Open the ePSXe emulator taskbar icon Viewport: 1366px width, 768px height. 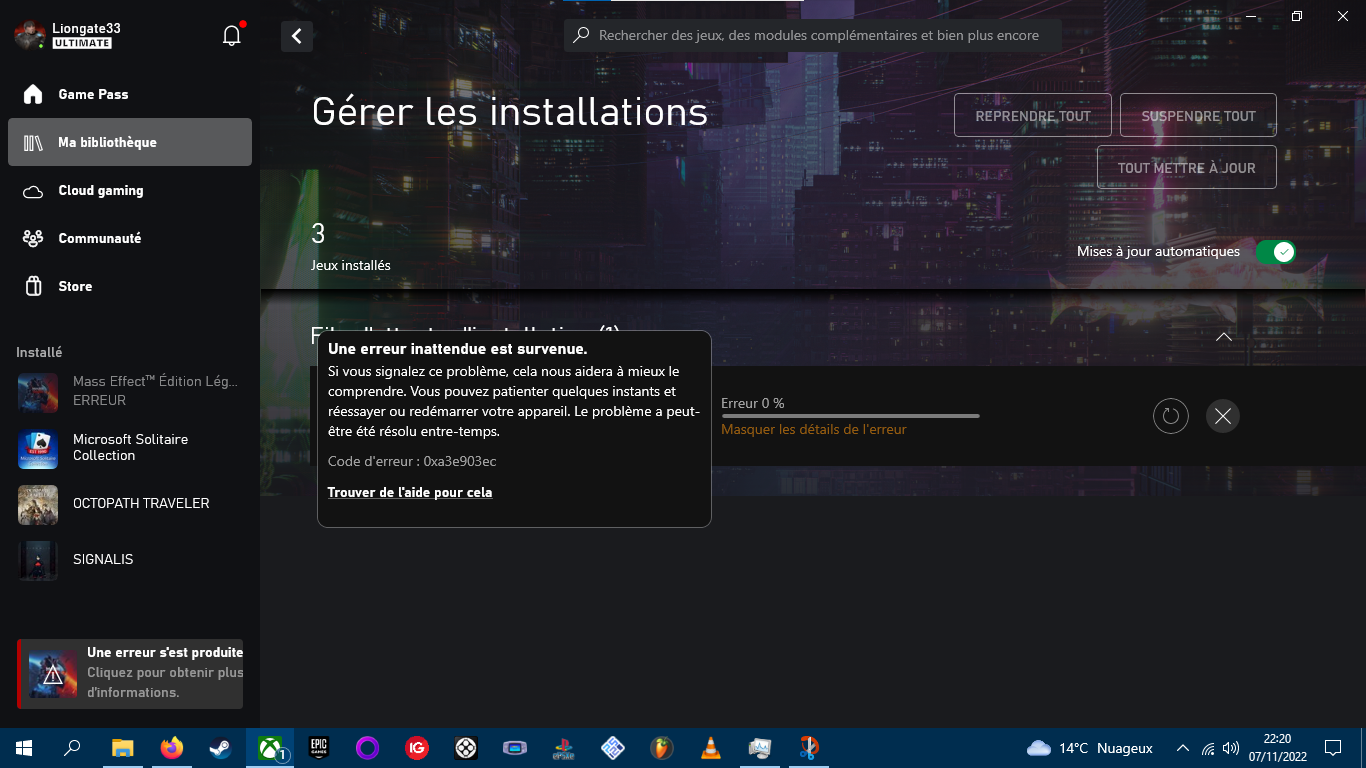(x=563, y=748)
